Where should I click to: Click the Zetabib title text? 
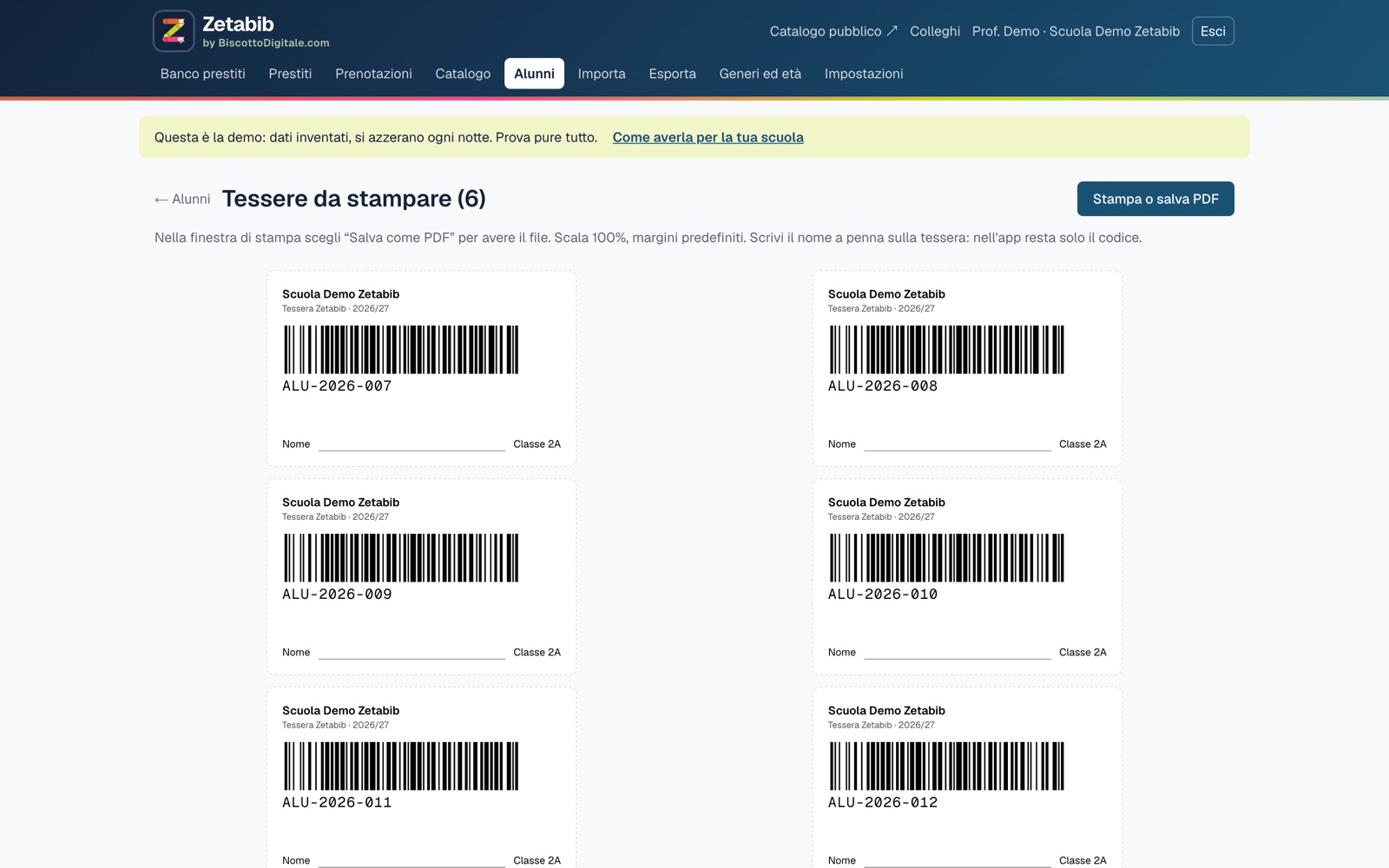pos(238,24)
